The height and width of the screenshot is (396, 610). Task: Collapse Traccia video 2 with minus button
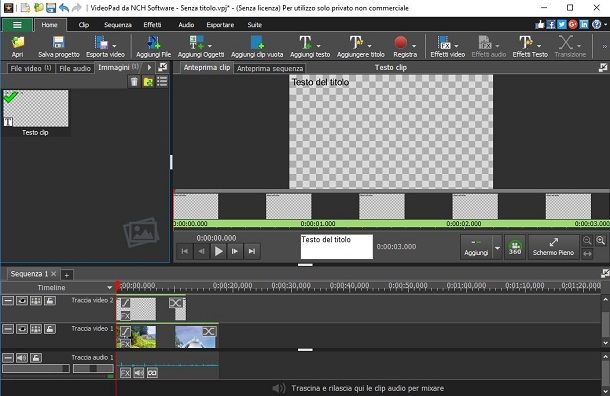8,301
